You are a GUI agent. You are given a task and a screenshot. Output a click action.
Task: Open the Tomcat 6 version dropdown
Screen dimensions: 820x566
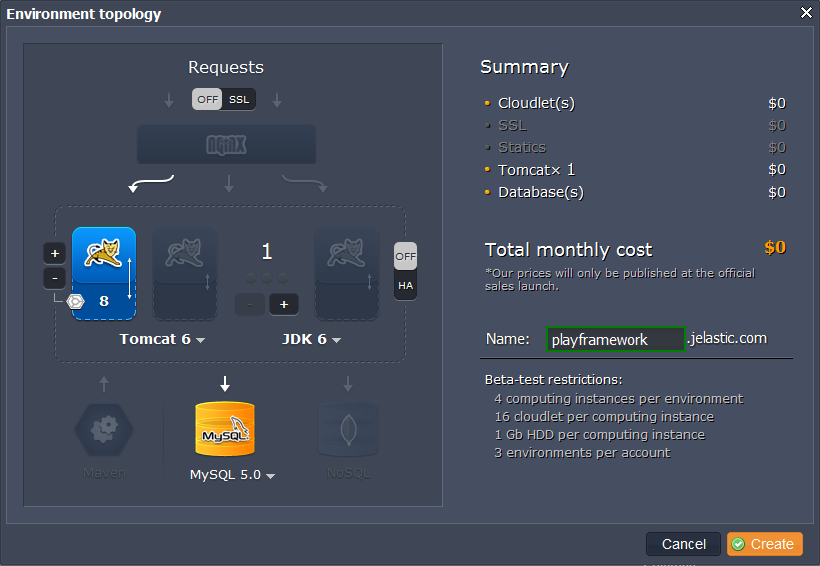pyautogui.click(x=162, y=339)
